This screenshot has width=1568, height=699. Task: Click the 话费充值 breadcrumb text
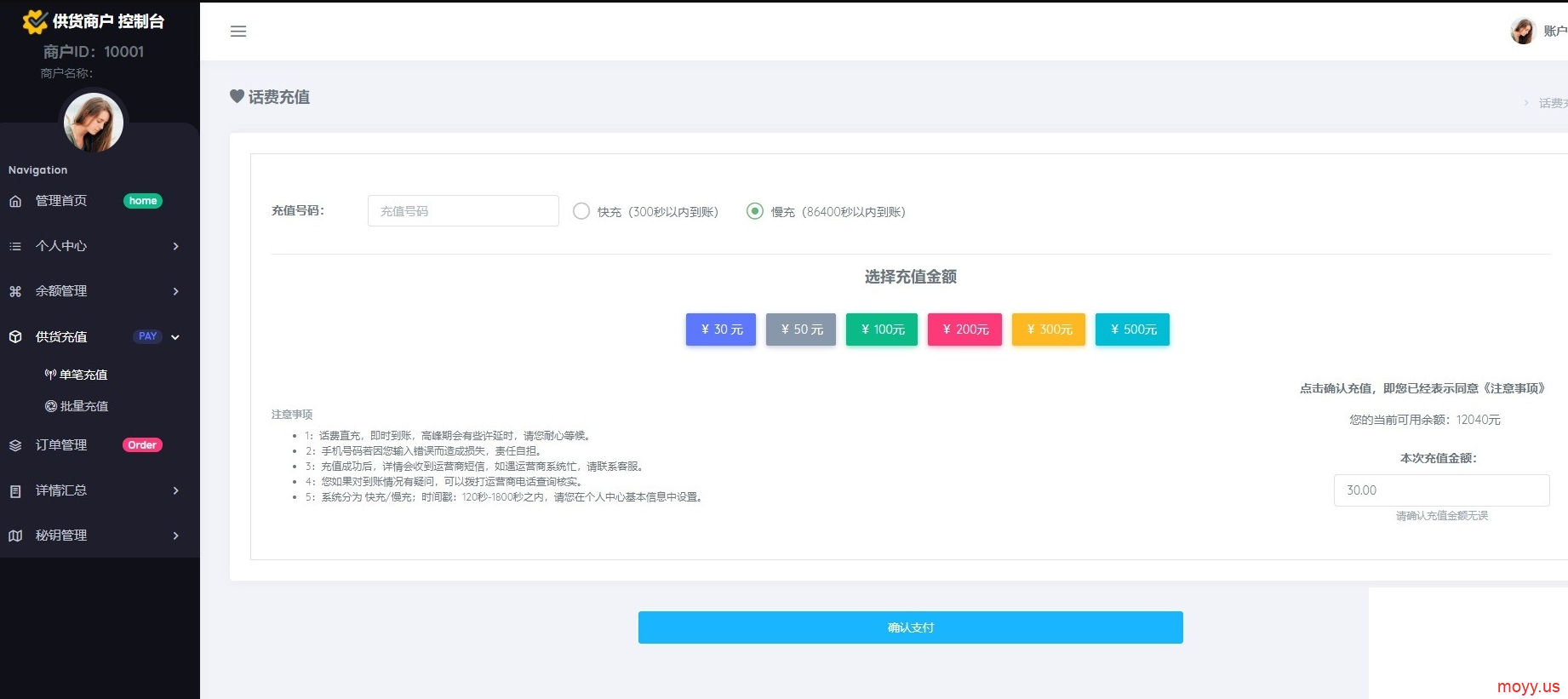point(1553,103)
